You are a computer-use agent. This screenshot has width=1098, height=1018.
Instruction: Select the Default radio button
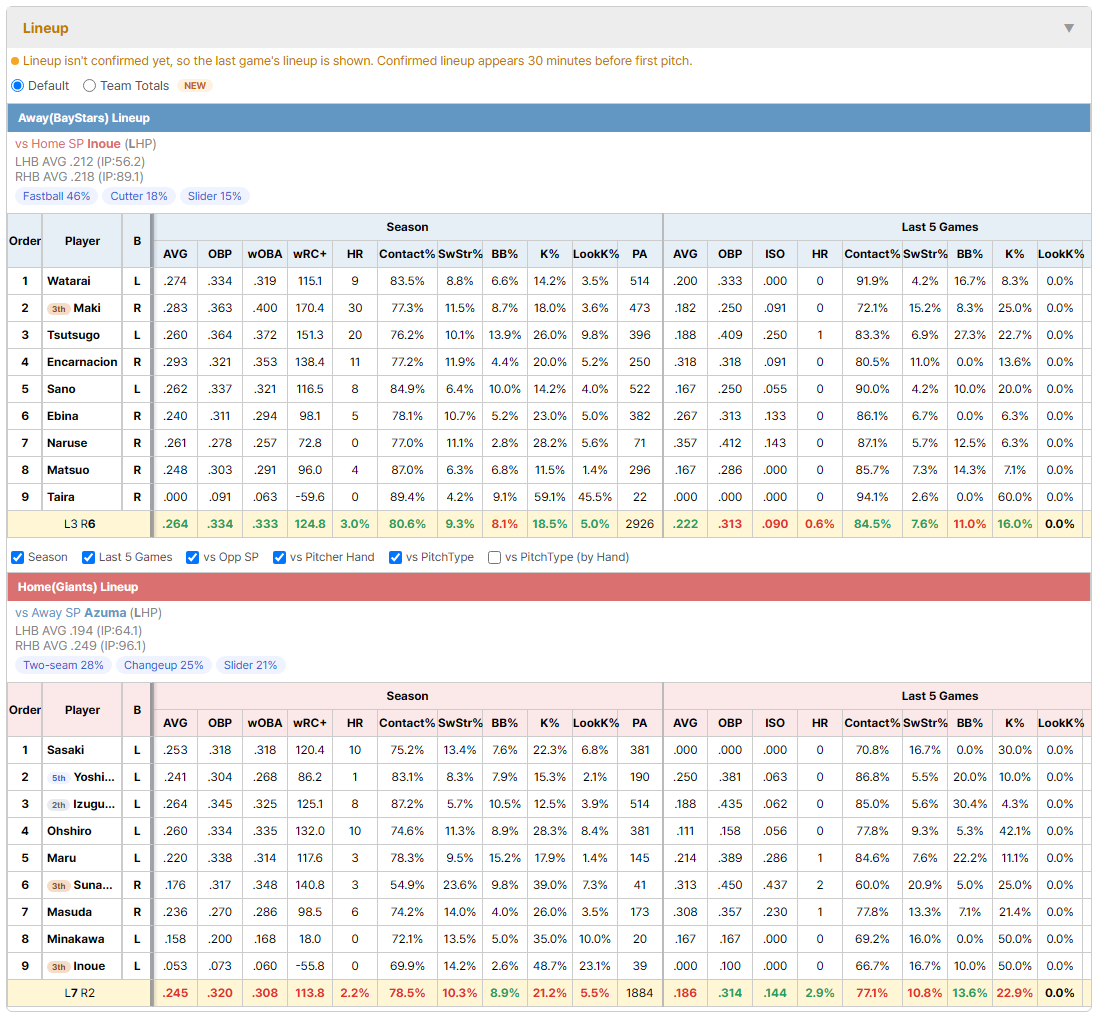[x=18, y=85]
